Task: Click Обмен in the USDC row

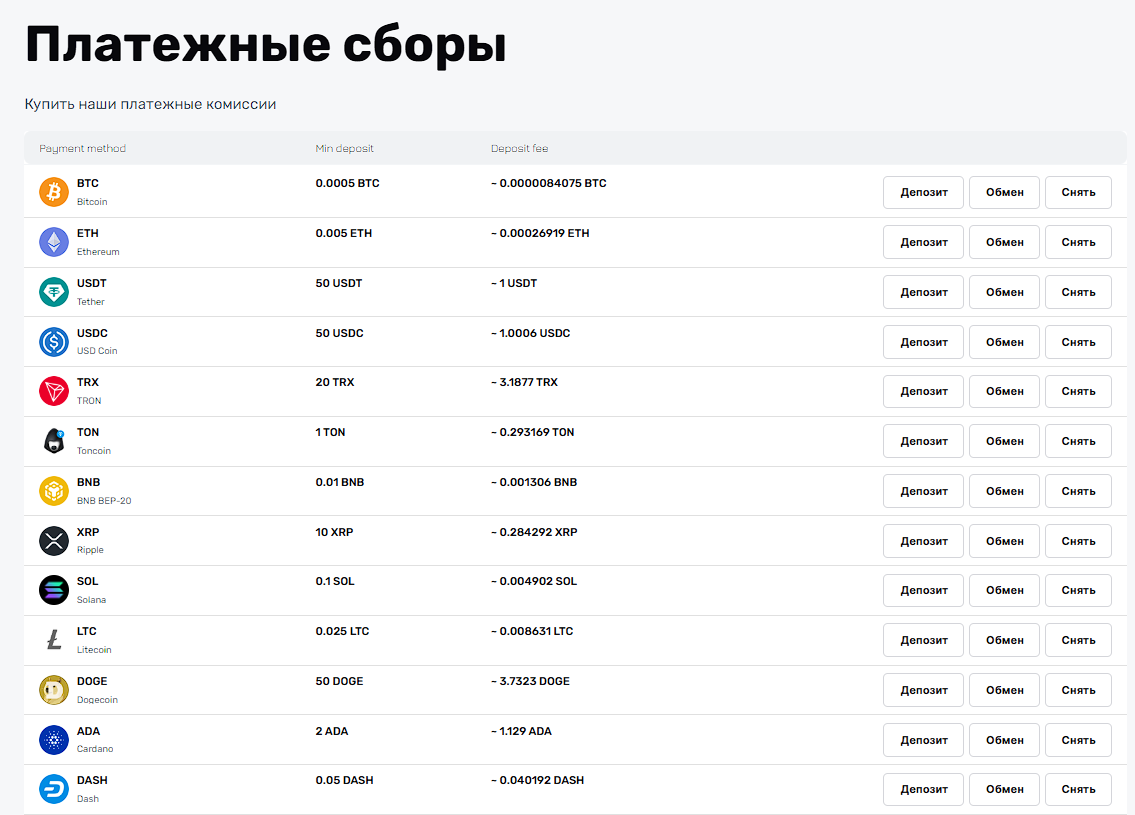Action: point(1005,342)
